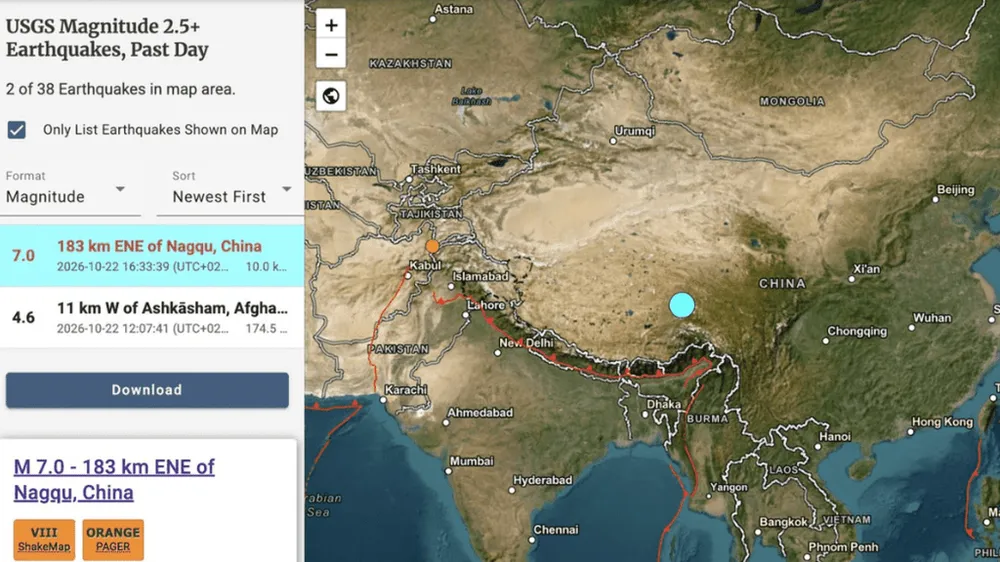
Task: Click the MONGOLIA country label
Action: pyautogui.click(x=792, y=101)
